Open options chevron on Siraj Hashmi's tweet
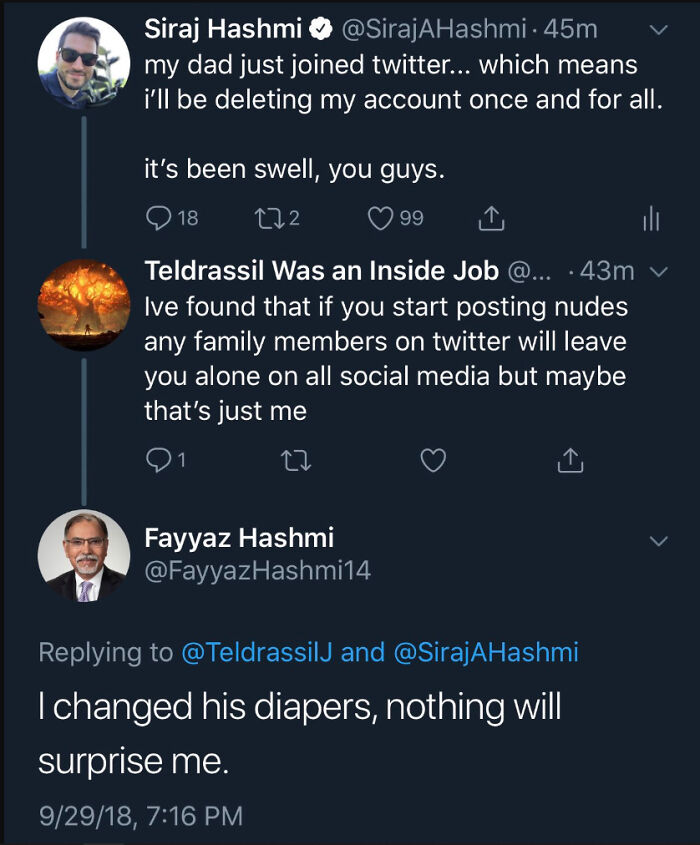Screen dimensions: 700x845 658,31
